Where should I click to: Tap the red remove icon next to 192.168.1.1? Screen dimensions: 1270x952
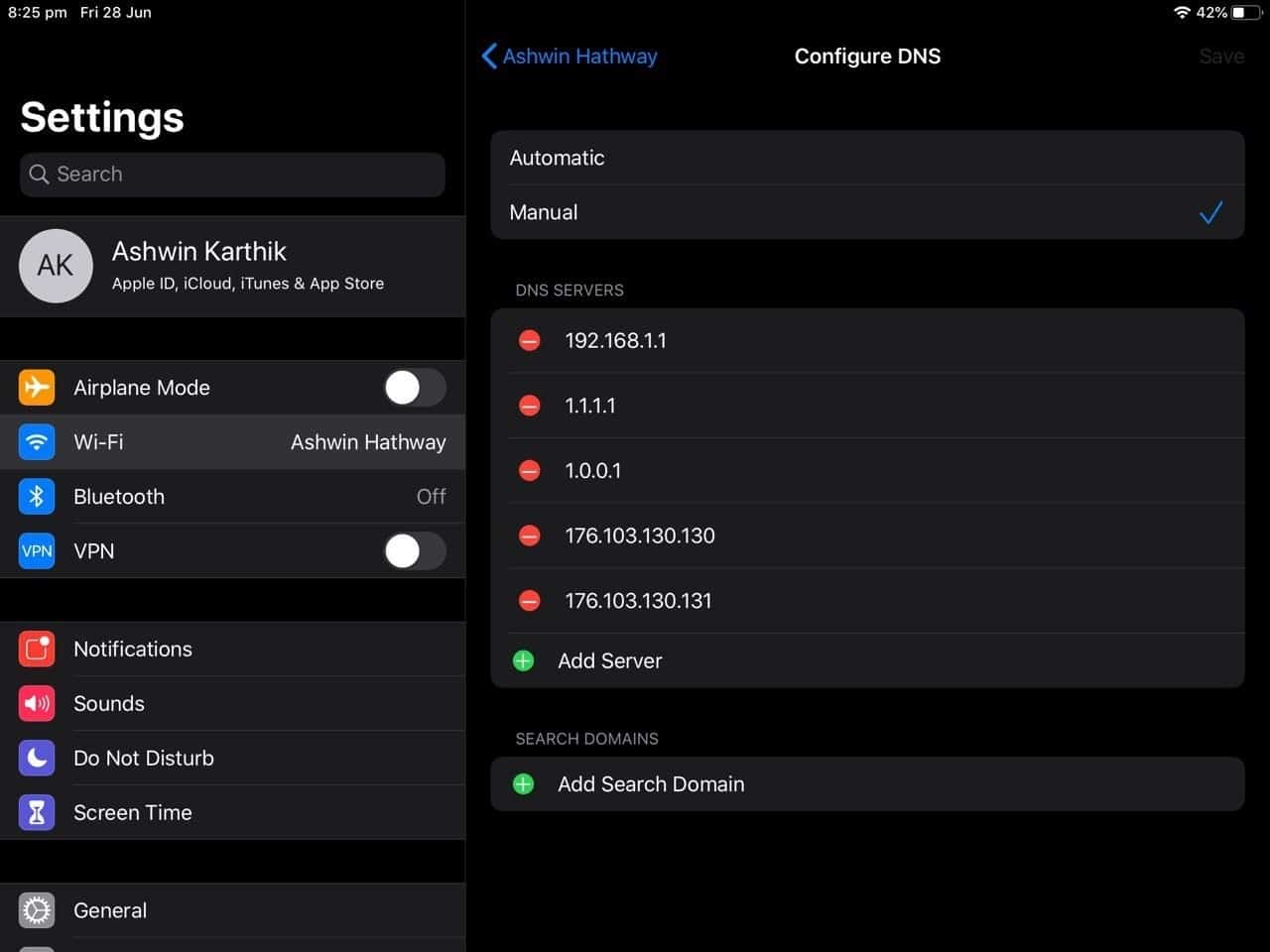[x=529, y=340]
